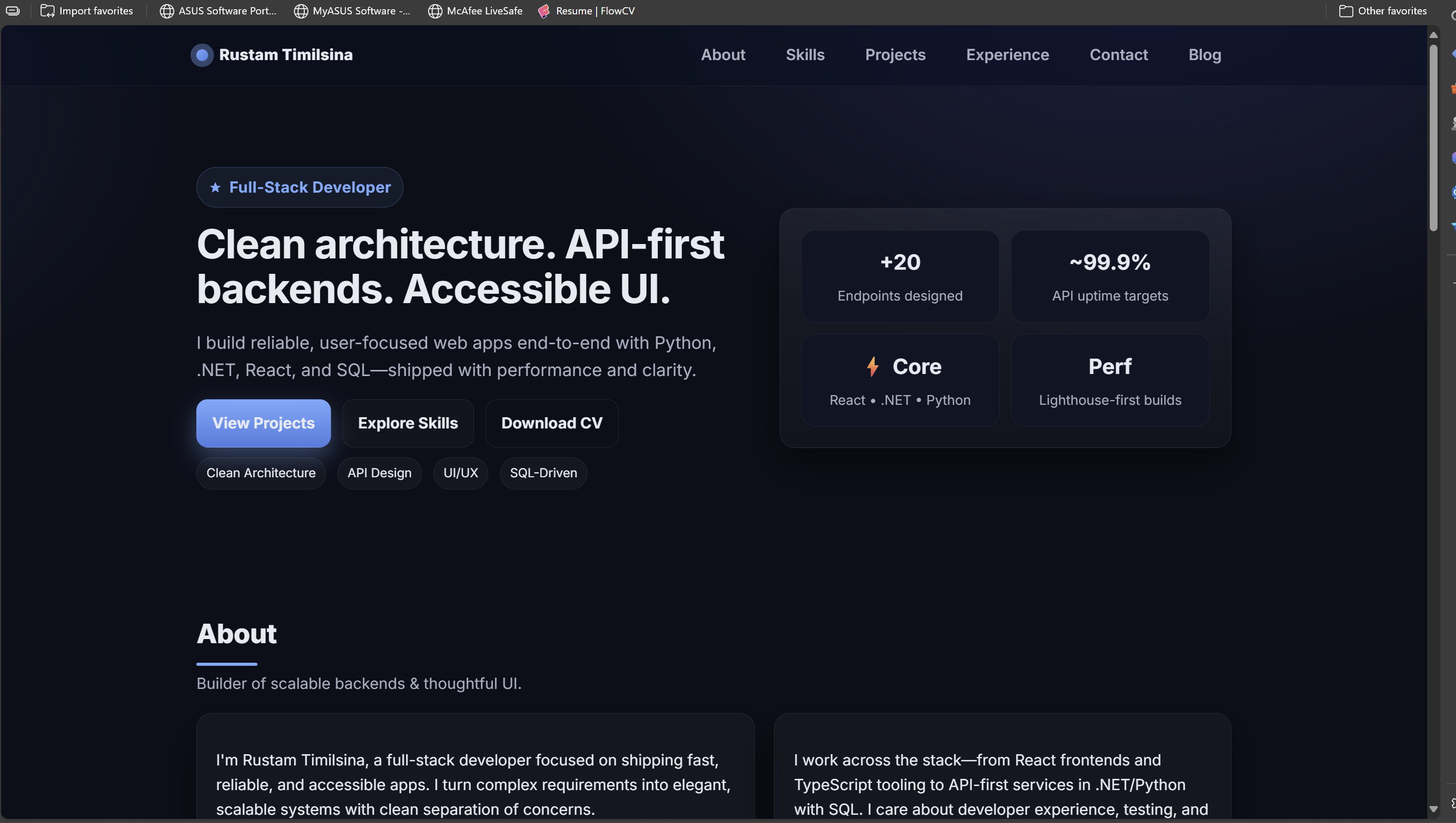
Task: Open the ASUS Software Portal favorite
Action: pyautogui.click(x=218, y=11)
